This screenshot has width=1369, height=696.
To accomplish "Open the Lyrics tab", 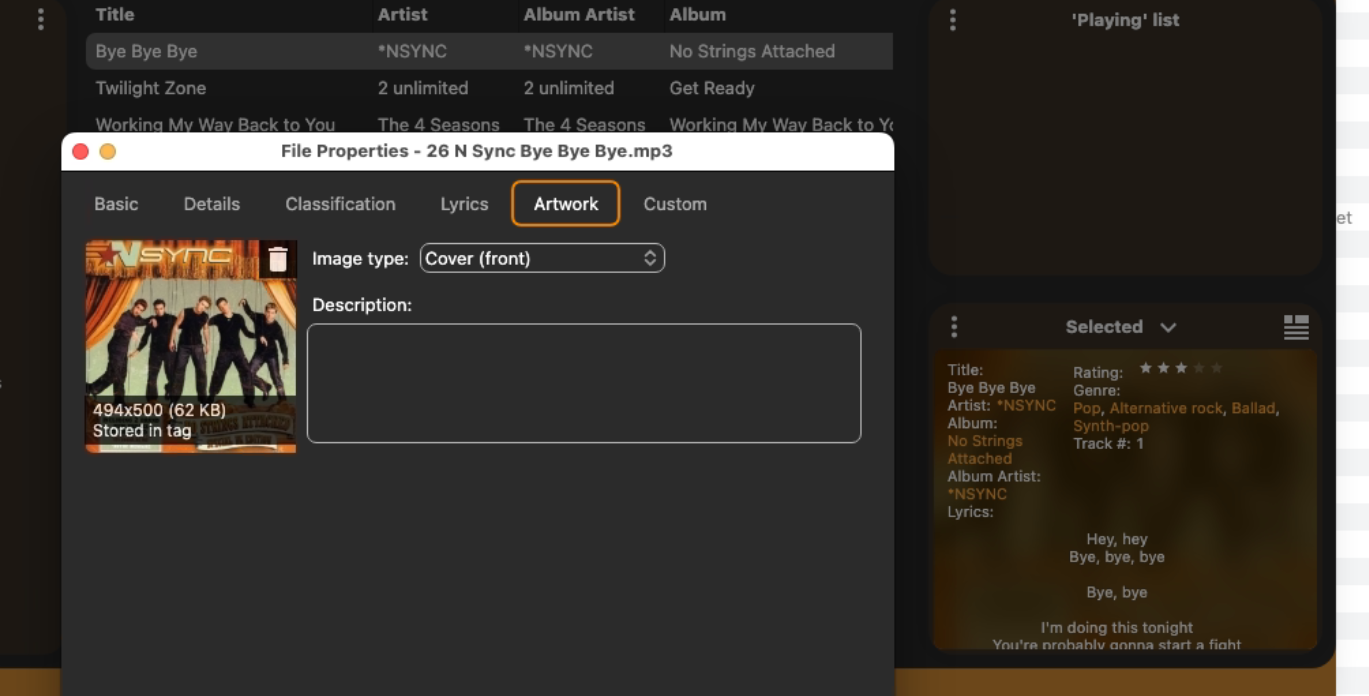I will 464,204.
